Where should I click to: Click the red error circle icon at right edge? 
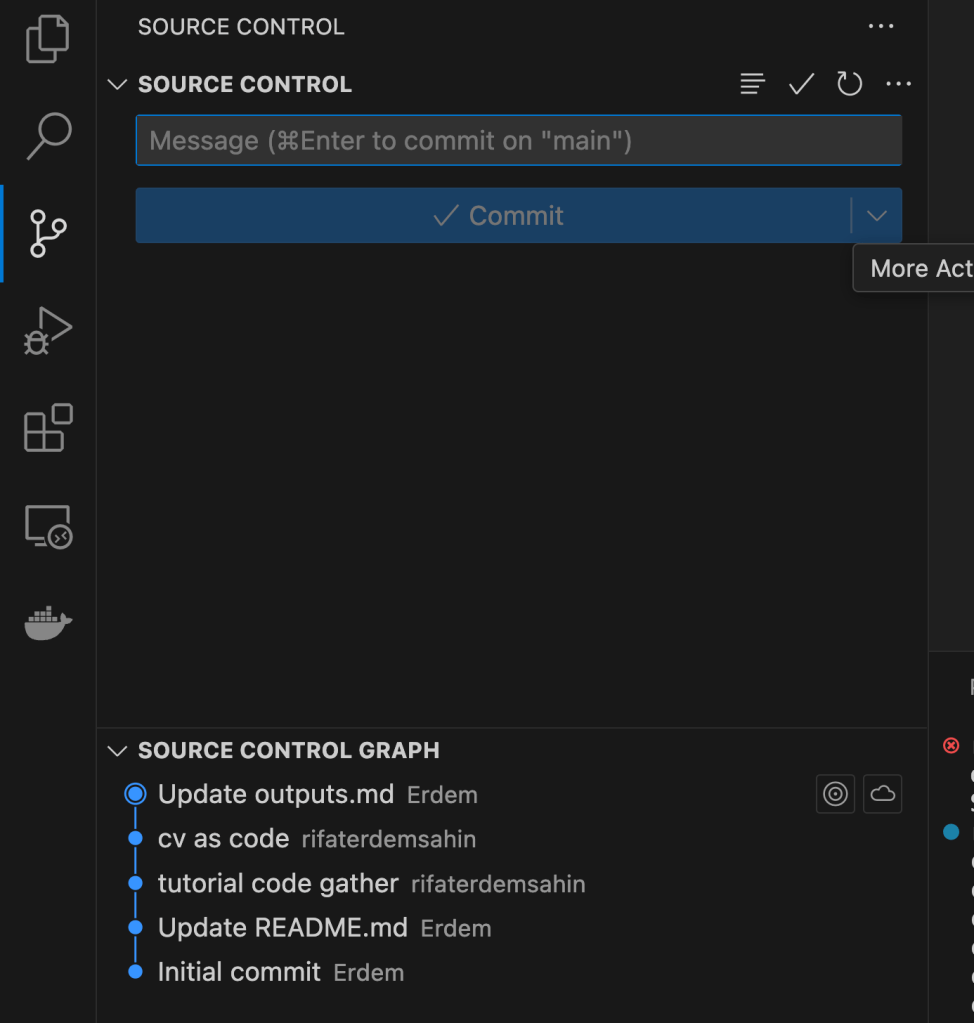coord(951,745)
